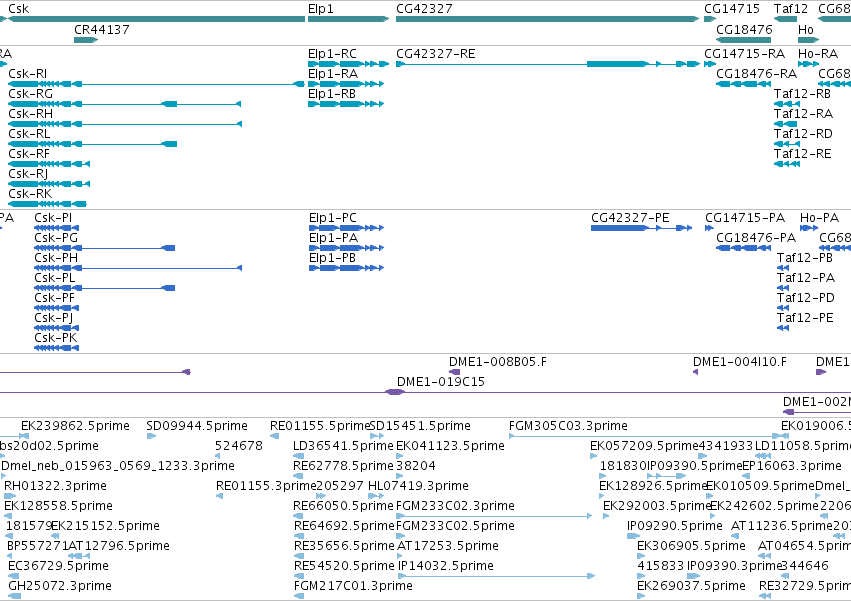Click the IP14032.5prime EST label
851x601 pixels.
coord(446,566)
